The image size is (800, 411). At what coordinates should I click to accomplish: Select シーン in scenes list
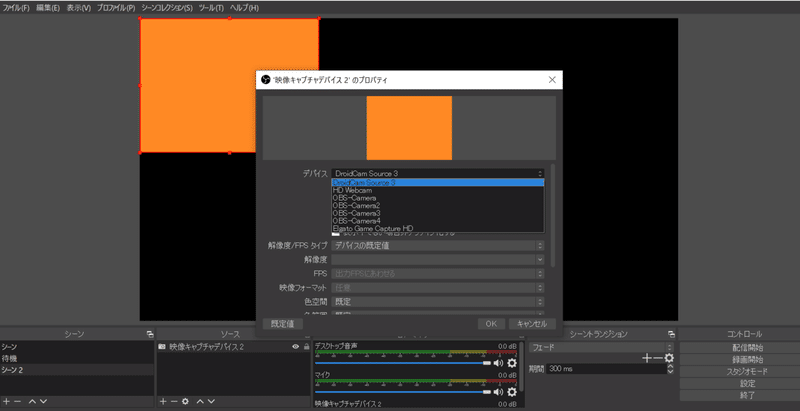(77, 347)
